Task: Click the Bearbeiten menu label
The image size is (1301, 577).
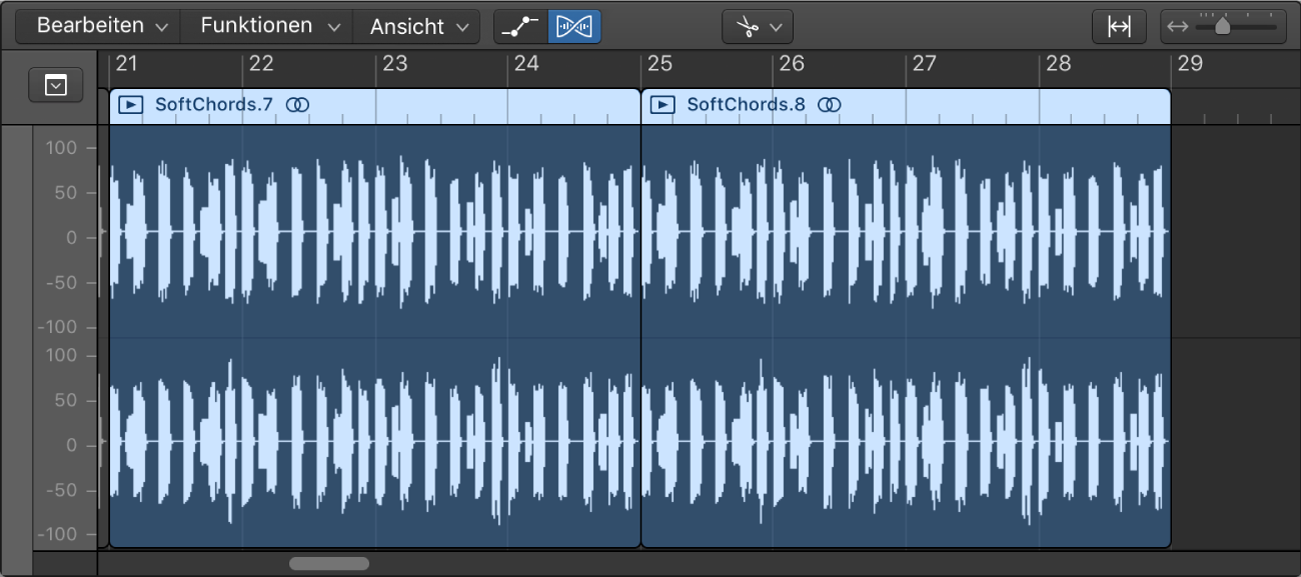Action: [x=85, y=26]
